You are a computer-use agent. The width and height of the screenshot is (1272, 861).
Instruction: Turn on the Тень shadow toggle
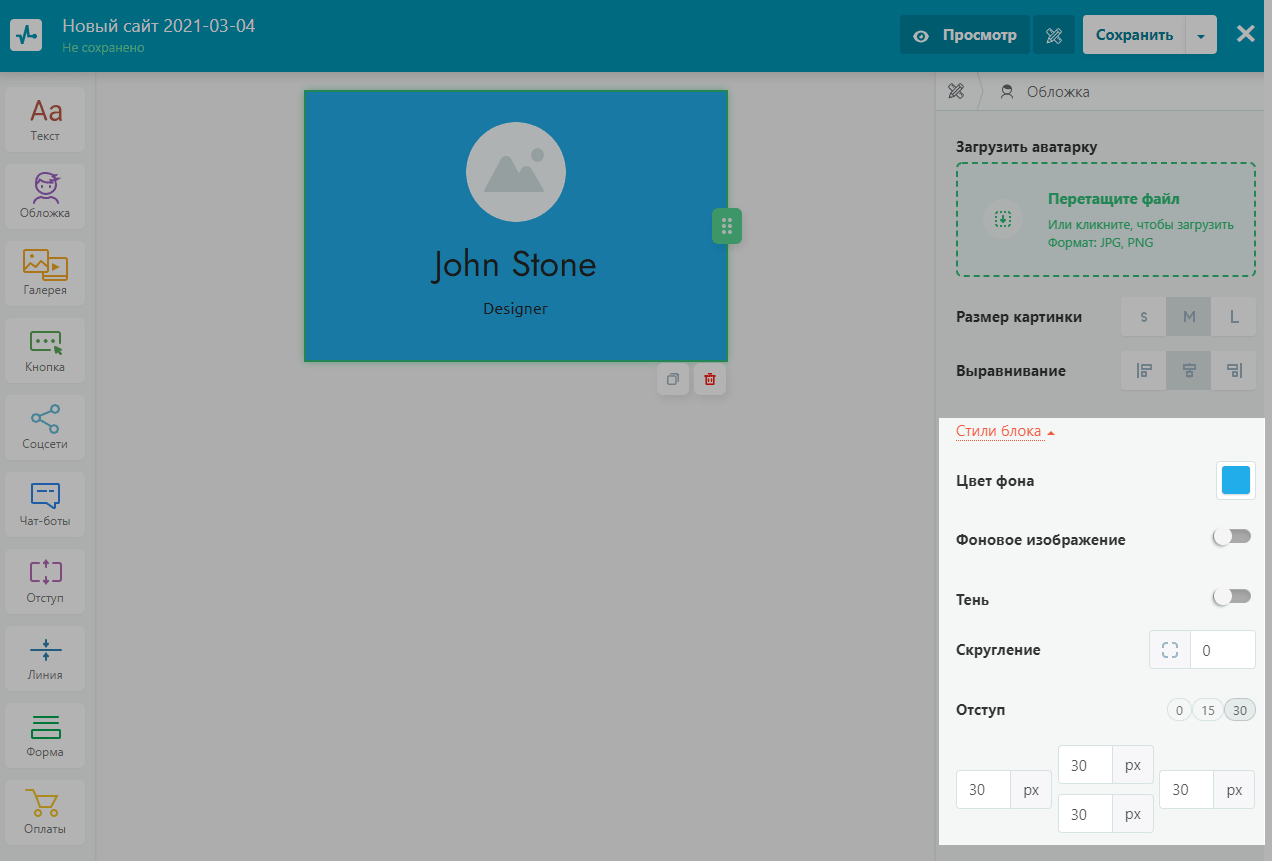pyautogui.click(x=1232, y=597)
